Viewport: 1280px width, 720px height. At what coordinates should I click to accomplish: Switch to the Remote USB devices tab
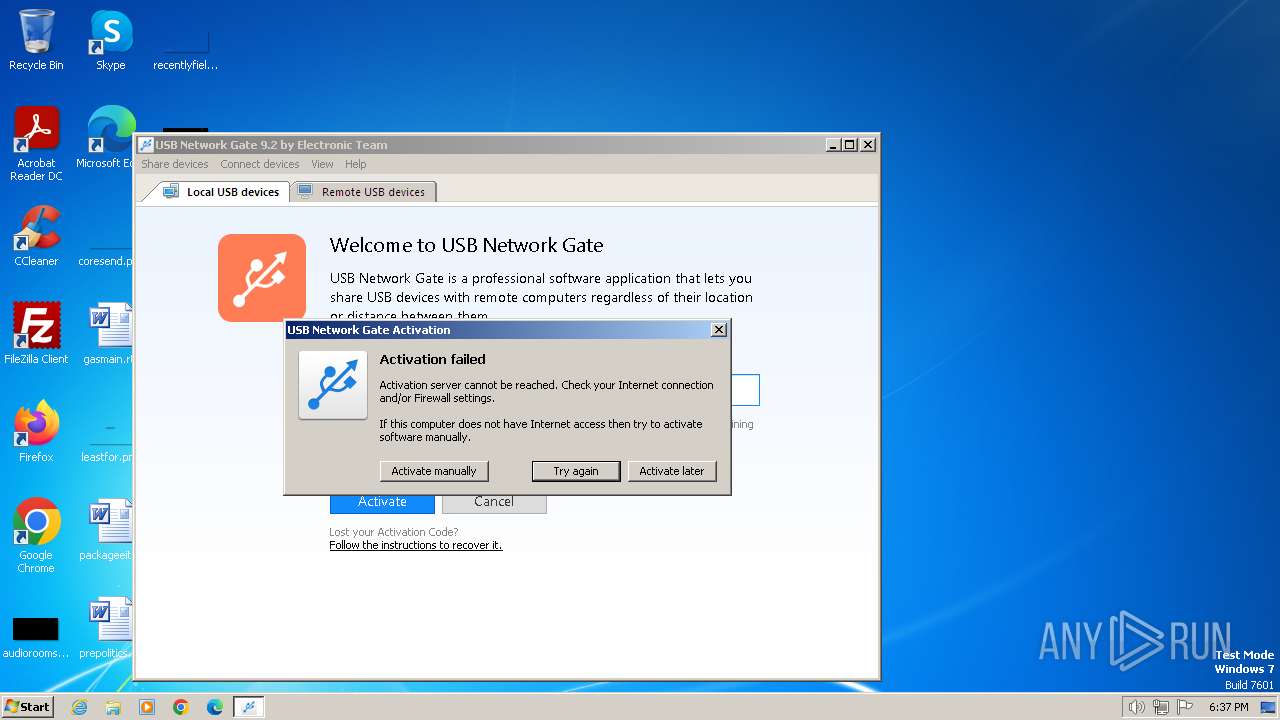click(362, 192)
